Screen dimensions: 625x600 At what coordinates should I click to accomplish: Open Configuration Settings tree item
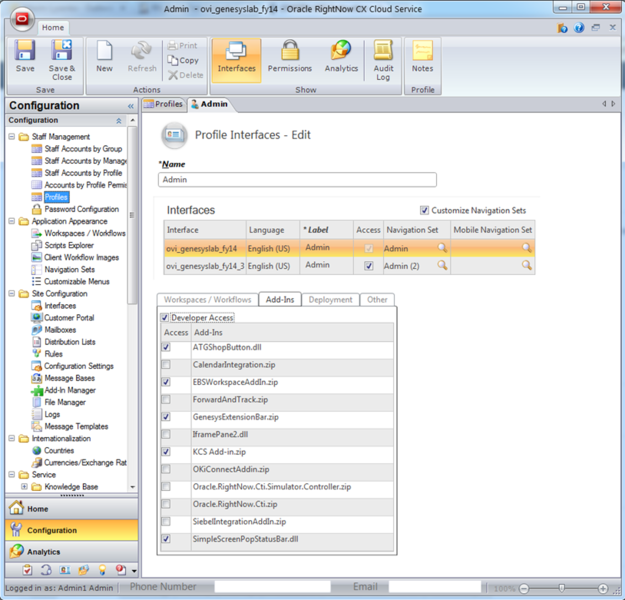(x=73, y=366)
